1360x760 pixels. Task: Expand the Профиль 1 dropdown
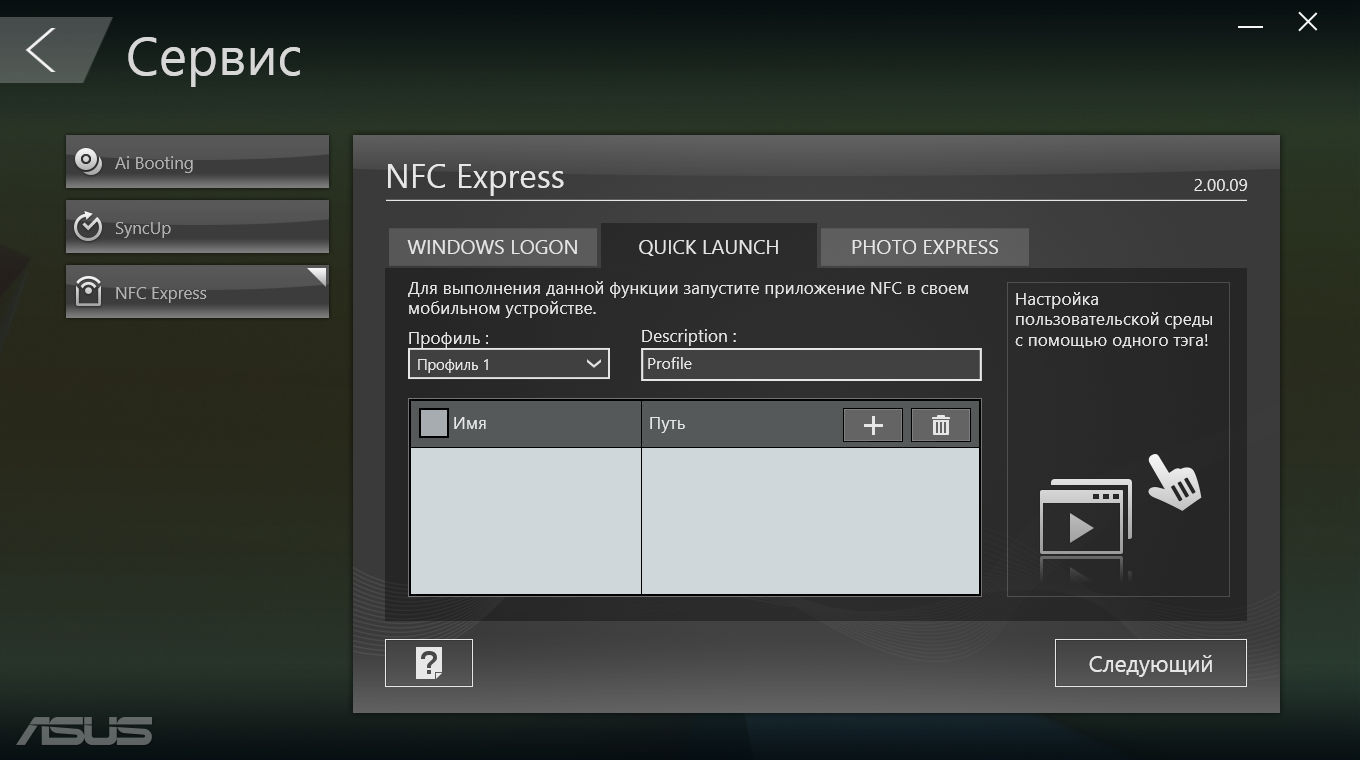point(509,364)
